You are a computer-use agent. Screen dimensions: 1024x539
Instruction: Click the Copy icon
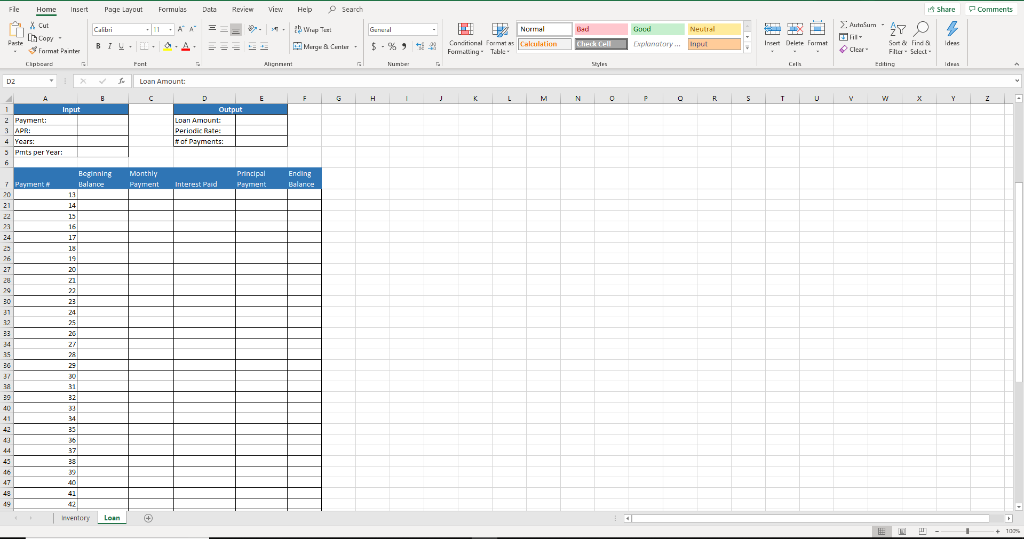(33, 38)
